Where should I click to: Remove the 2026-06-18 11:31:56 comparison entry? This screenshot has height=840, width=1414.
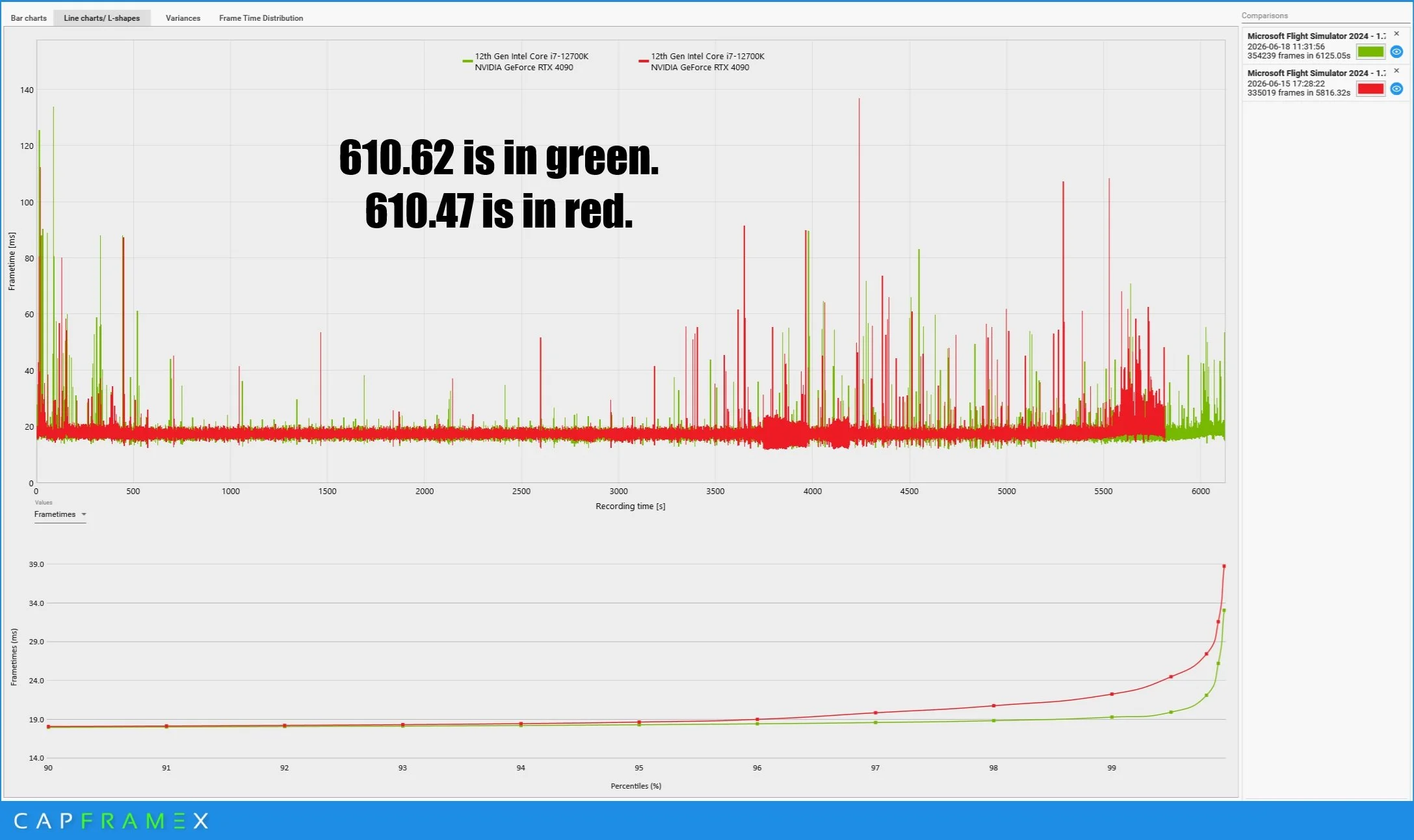point(1396,34)
